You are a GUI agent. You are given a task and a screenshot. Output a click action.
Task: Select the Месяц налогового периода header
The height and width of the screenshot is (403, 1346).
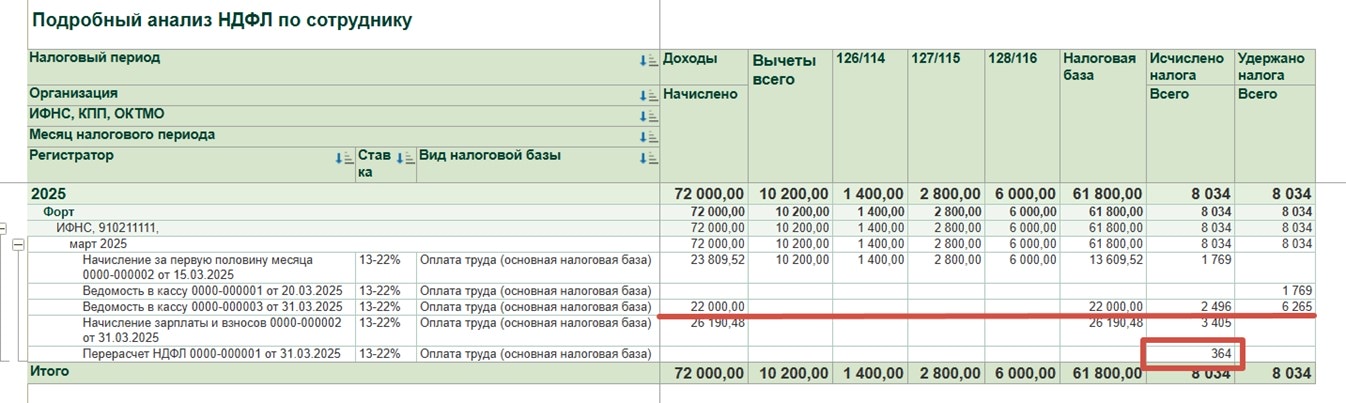point(343,136)
